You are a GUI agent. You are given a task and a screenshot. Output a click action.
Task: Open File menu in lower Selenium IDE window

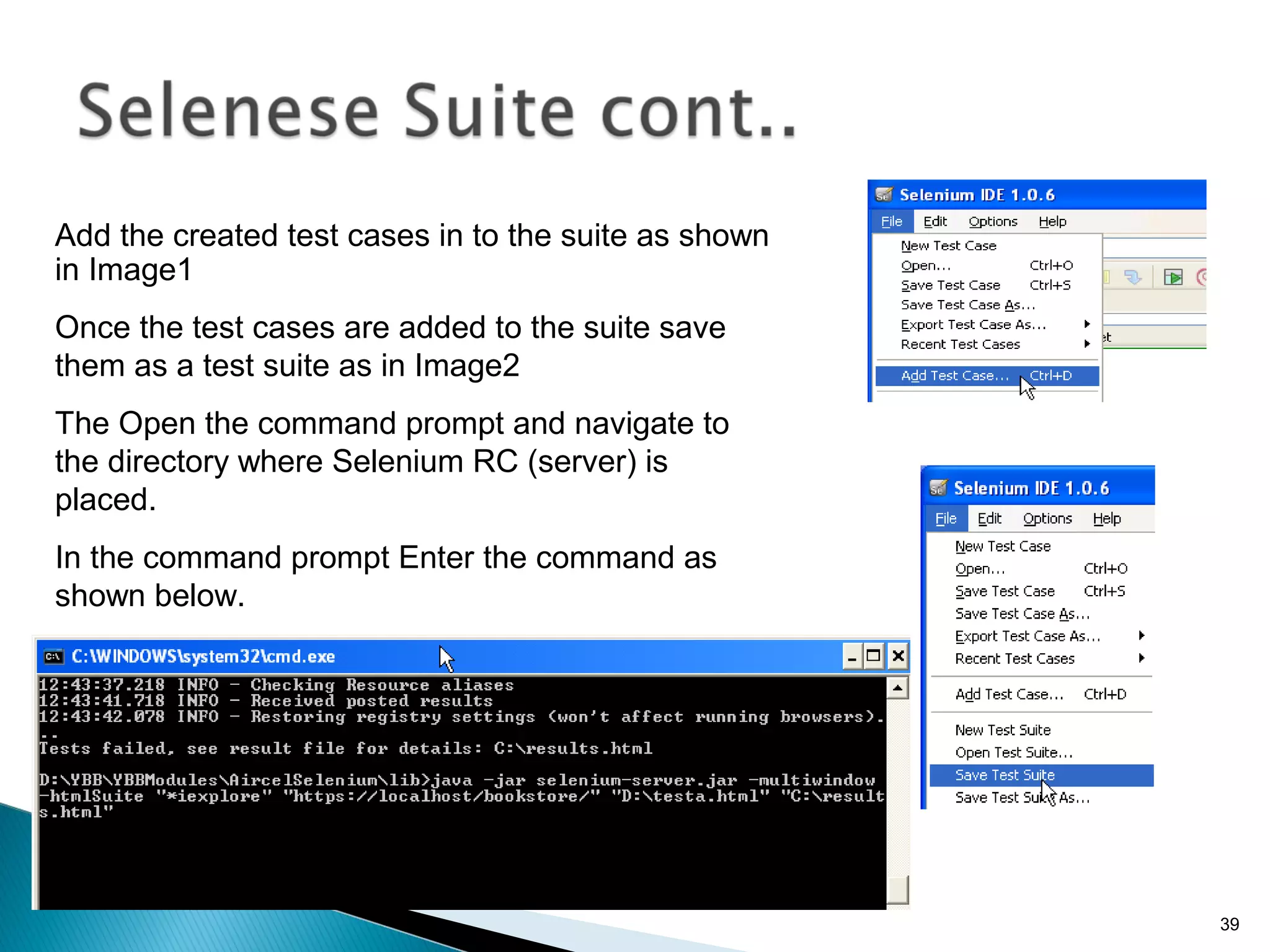point(946,519)
